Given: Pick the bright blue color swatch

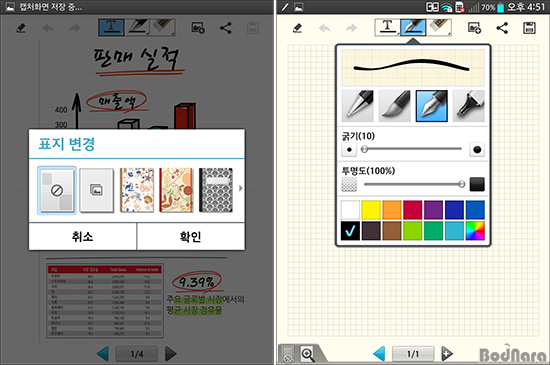Looking at the screenshot, I should click(475, 210).
